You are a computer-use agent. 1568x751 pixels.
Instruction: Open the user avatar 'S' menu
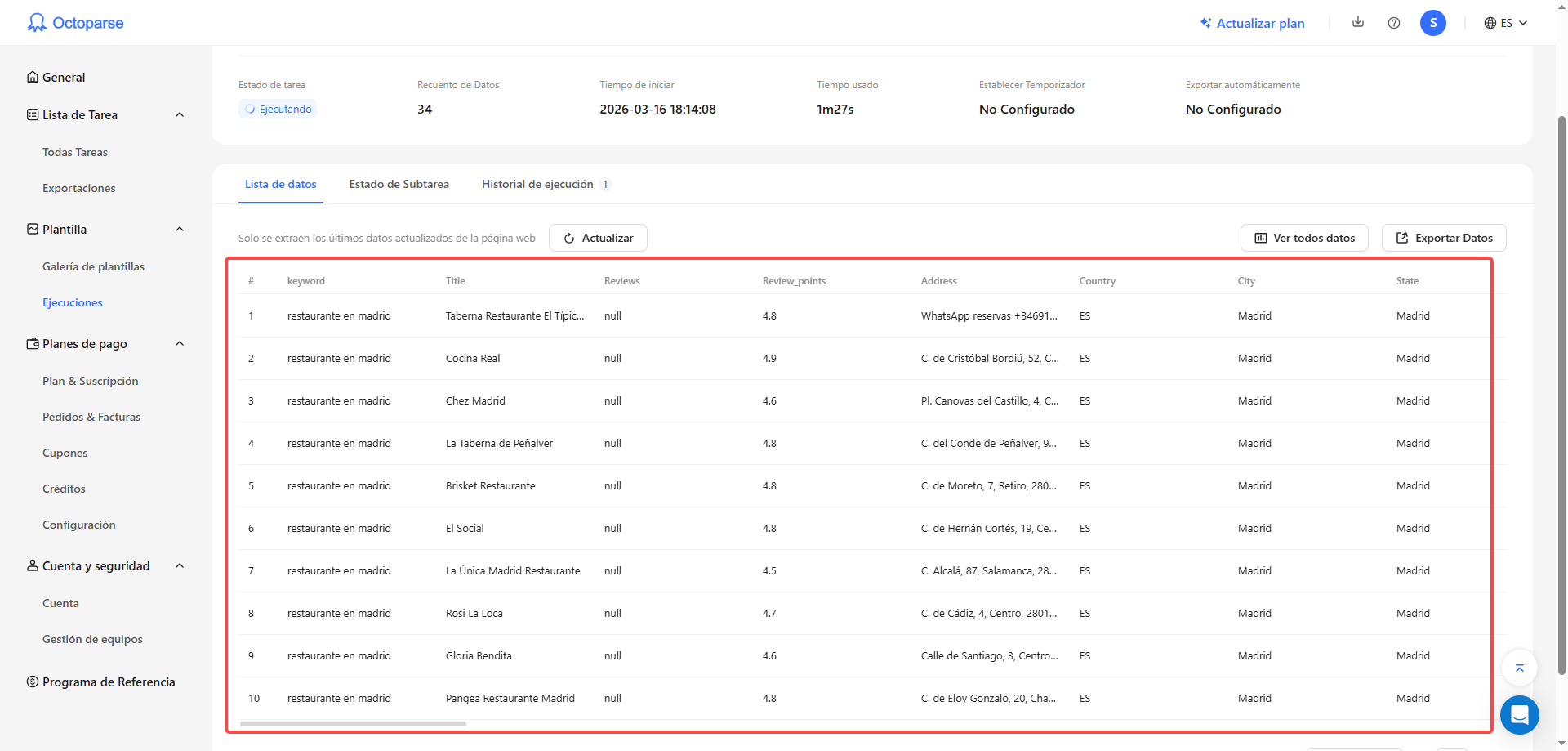tap(1432, 23)
